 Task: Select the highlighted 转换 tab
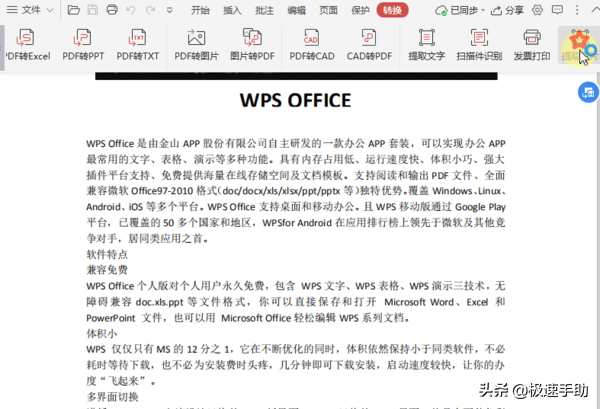[392, 10]
